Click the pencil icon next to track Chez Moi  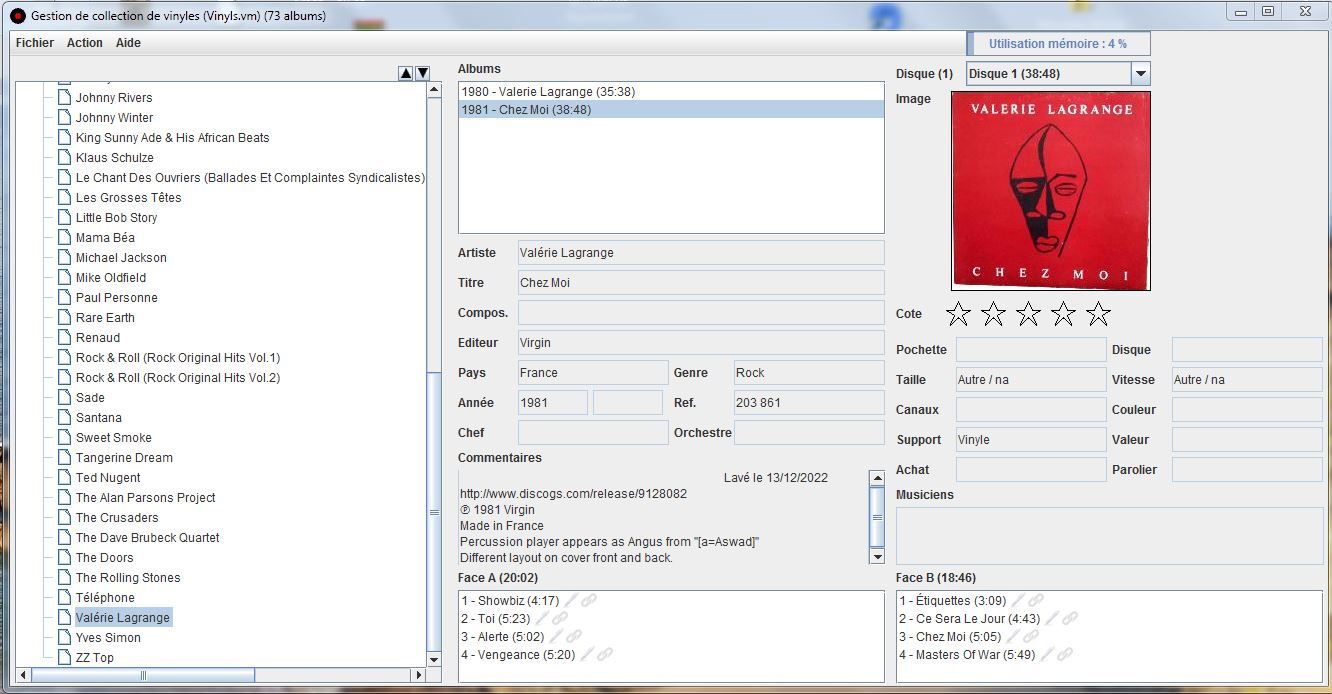[1013, 636]
